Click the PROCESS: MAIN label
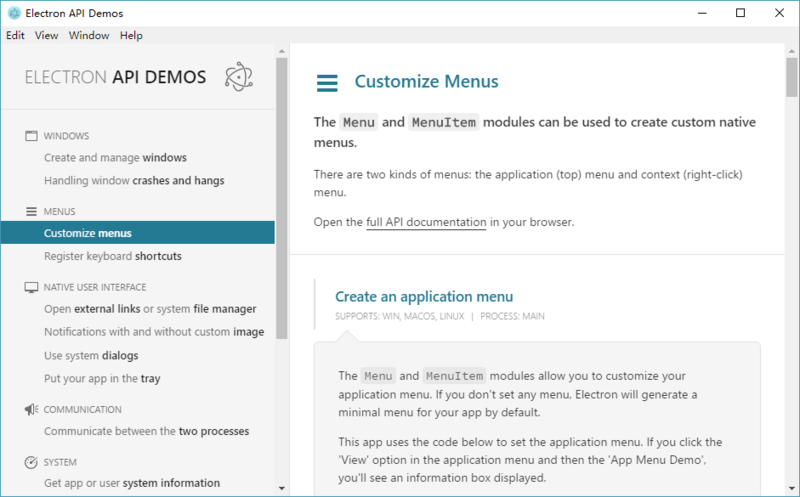This screenshot has height=497, width=800. (x=512, y=316)
